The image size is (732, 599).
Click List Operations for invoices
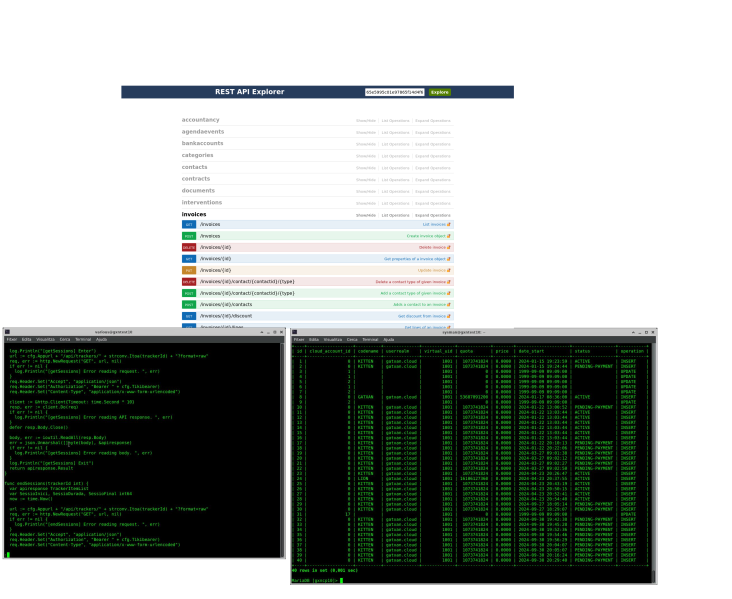coord(395,215)
